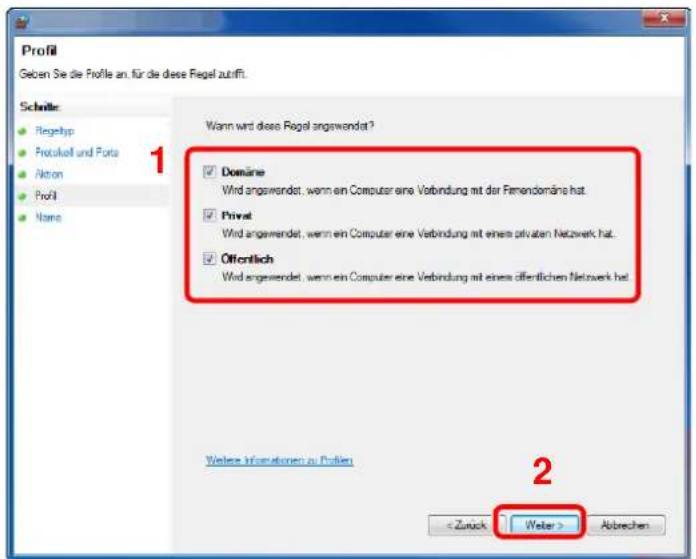Viewport: 696px width, 559px height.
Task: Click the Privat network description text
Action: (419, 234)
